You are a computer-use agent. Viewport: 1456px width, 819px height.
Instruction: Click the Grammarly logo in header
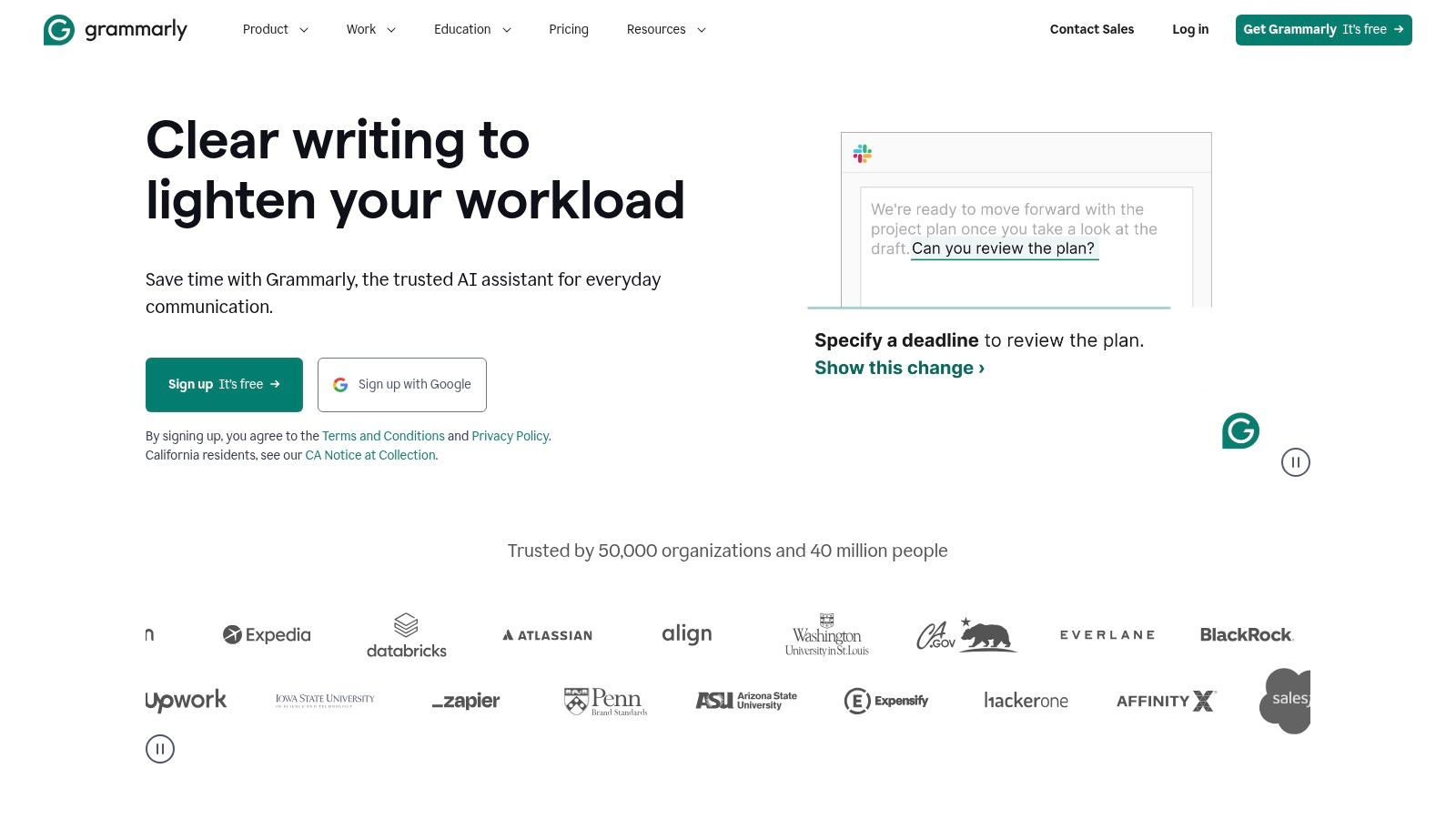(116, 29)
